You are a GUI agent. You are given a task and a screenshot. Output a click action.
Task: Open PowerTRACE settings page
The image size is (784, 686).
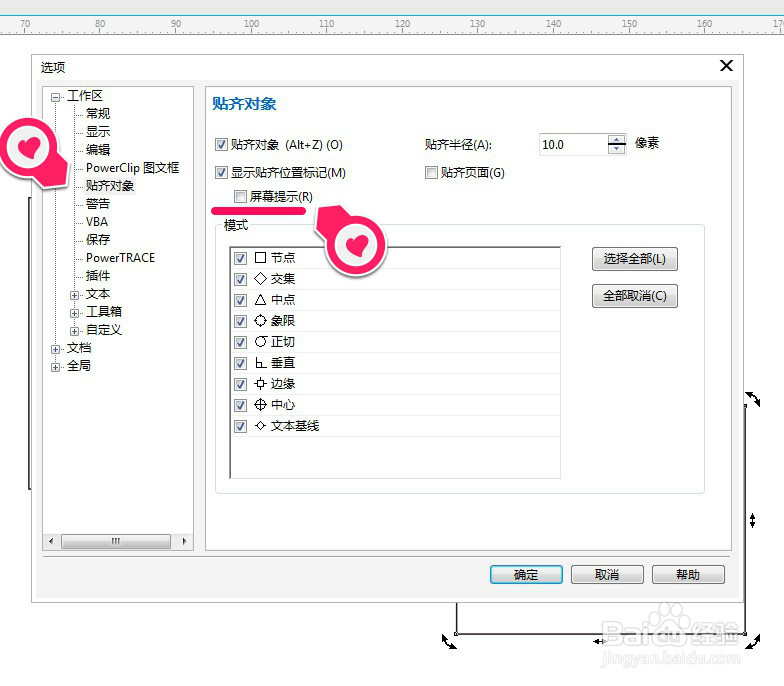pos(120,258)
